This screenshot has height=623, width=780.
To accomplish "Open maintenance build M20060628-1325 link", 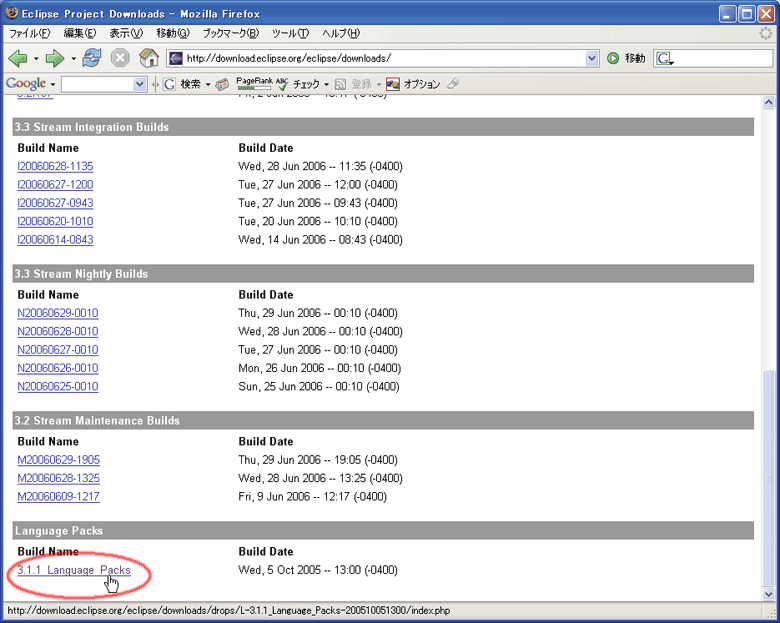I will [59, 478].
